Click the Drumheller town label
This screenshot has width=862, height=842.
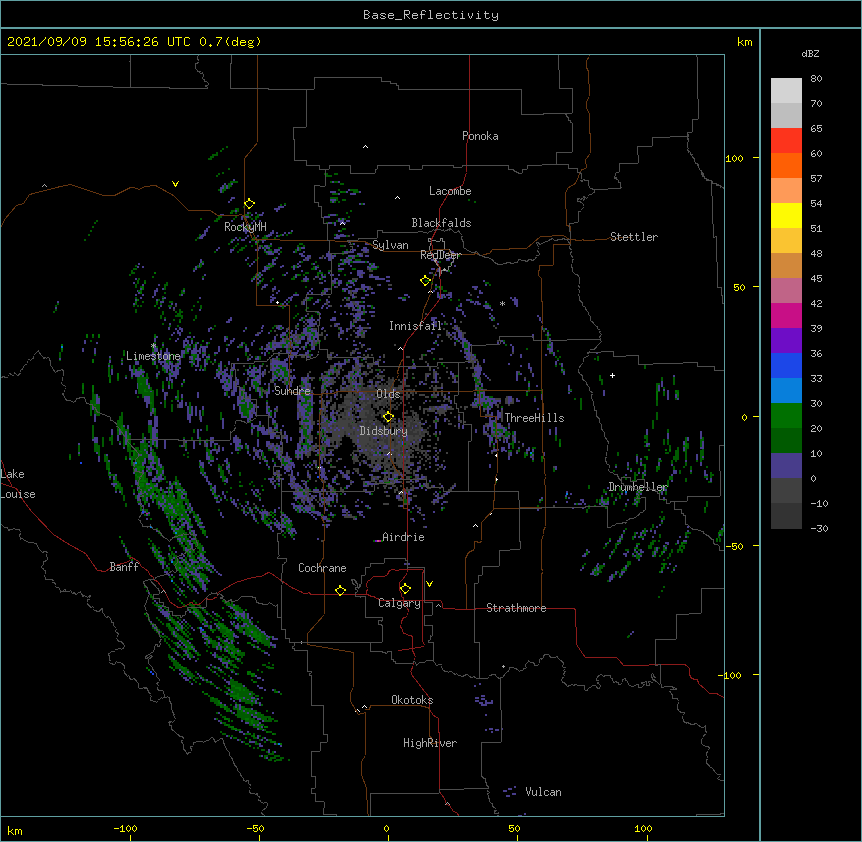pyautogui.click(x=638, y=487)
